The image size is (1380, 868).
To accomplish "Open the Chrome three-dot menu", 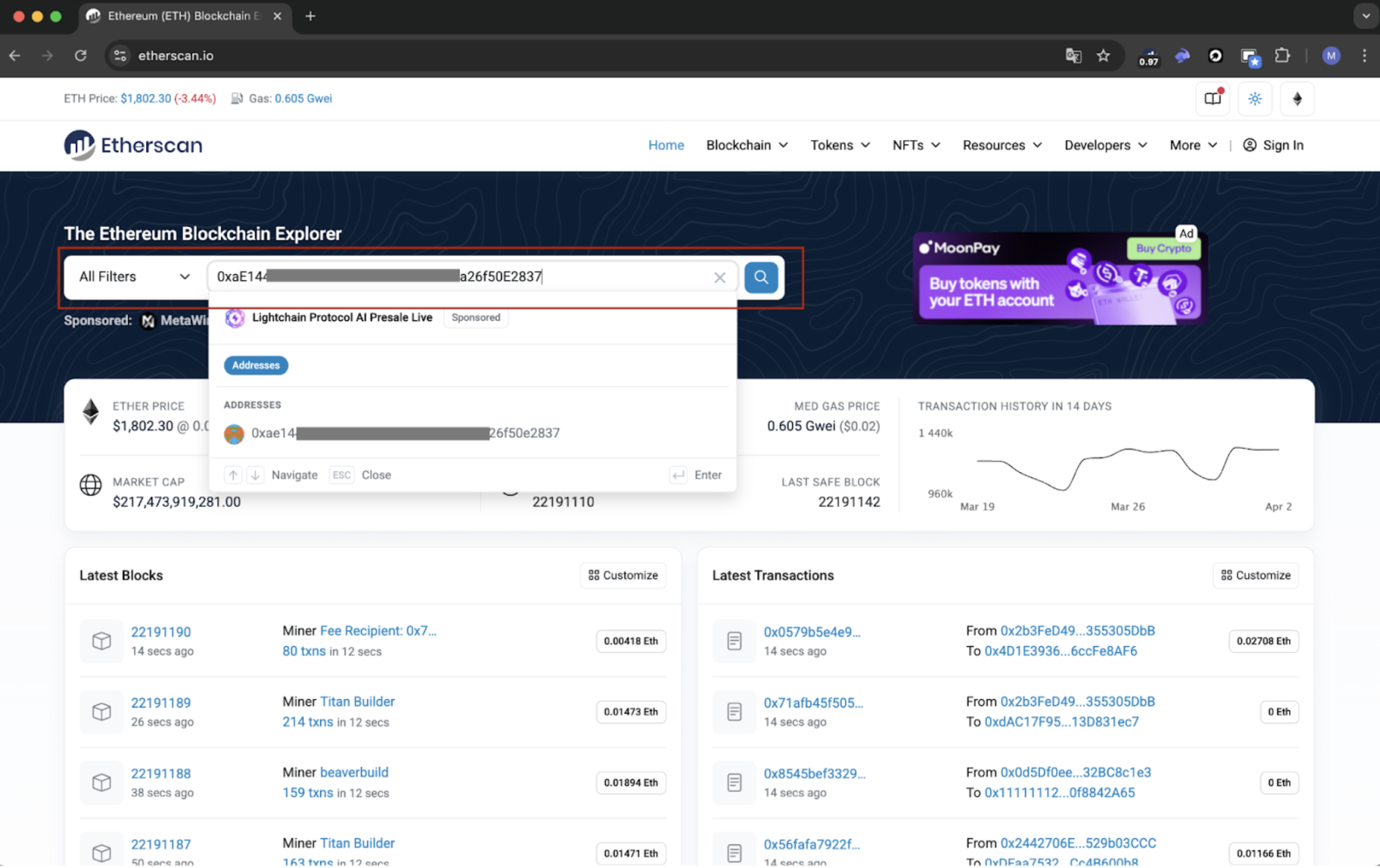I will [1364, 56].
